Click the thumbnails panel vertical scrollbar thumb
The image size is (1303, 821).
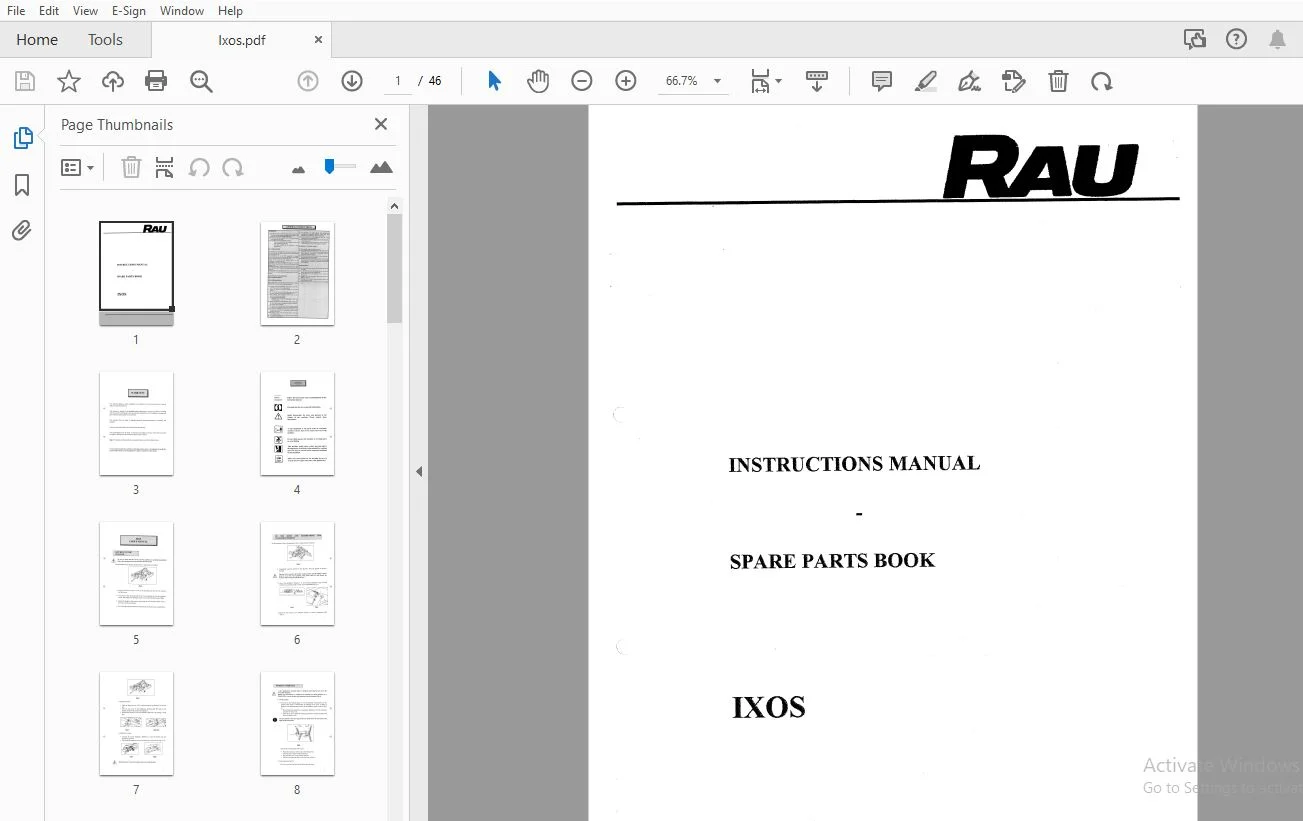(394, 268)
